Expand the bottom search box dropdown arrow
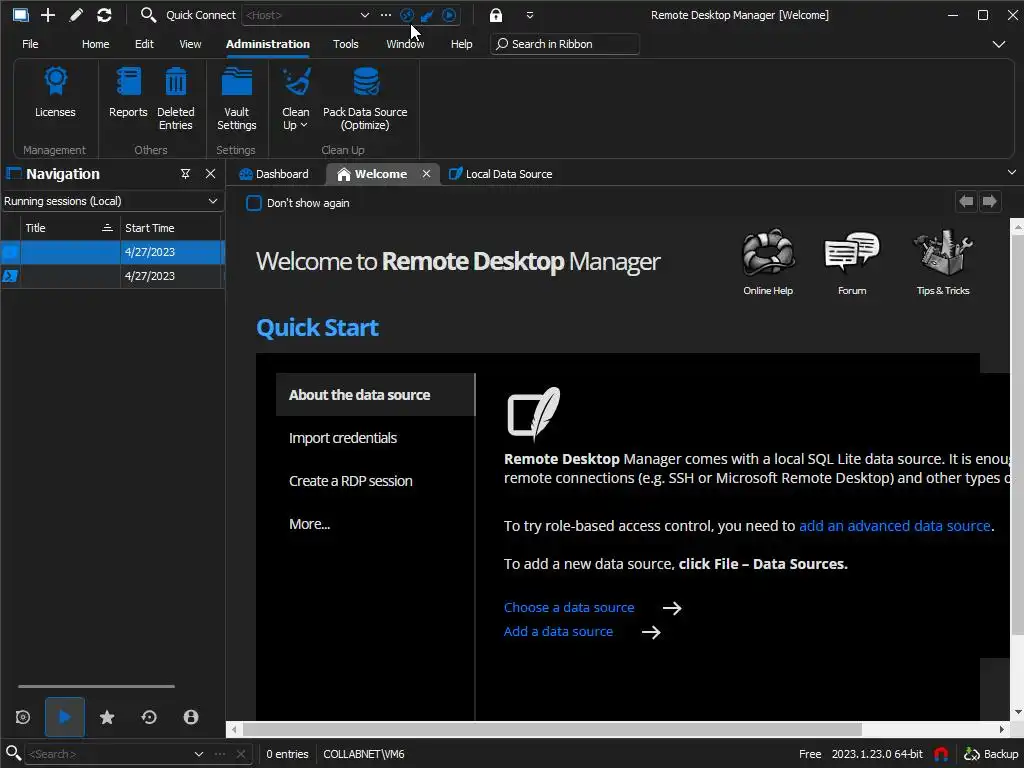The width and height of the screenshot is (1024, 768). click(199, 754)
